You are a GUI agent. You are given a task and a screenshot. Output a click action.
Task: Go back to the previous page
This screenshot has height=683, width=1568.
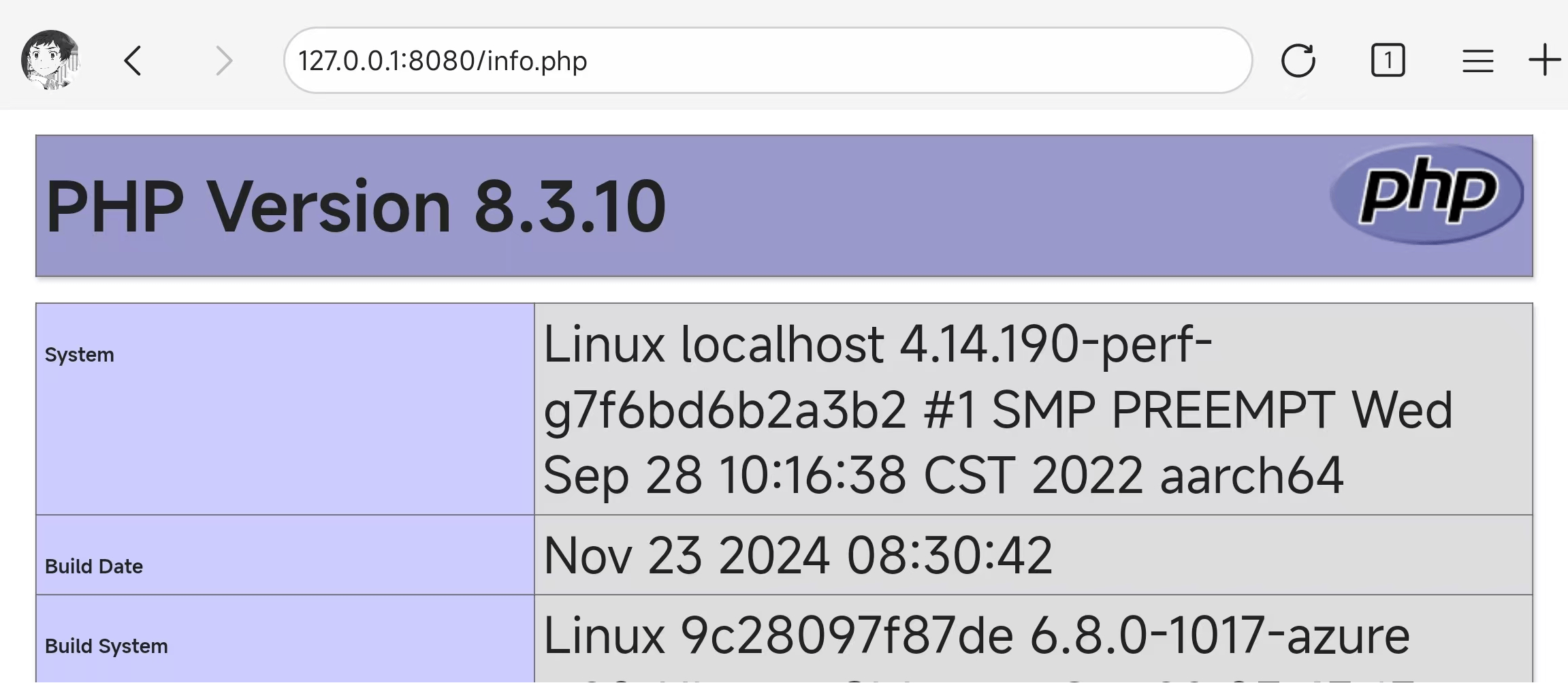(x=133, y=61)
